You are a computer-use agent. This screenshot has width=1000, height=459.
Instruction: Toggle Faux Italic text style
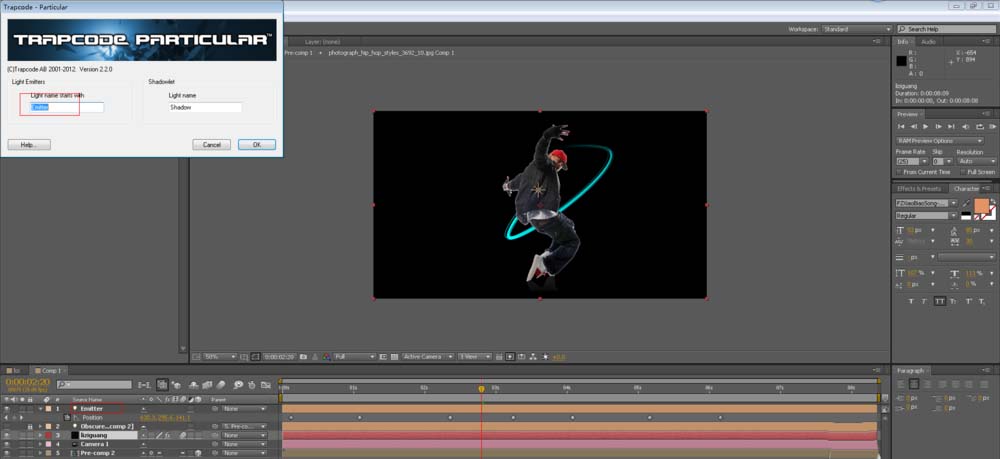(x=923, y=302)
